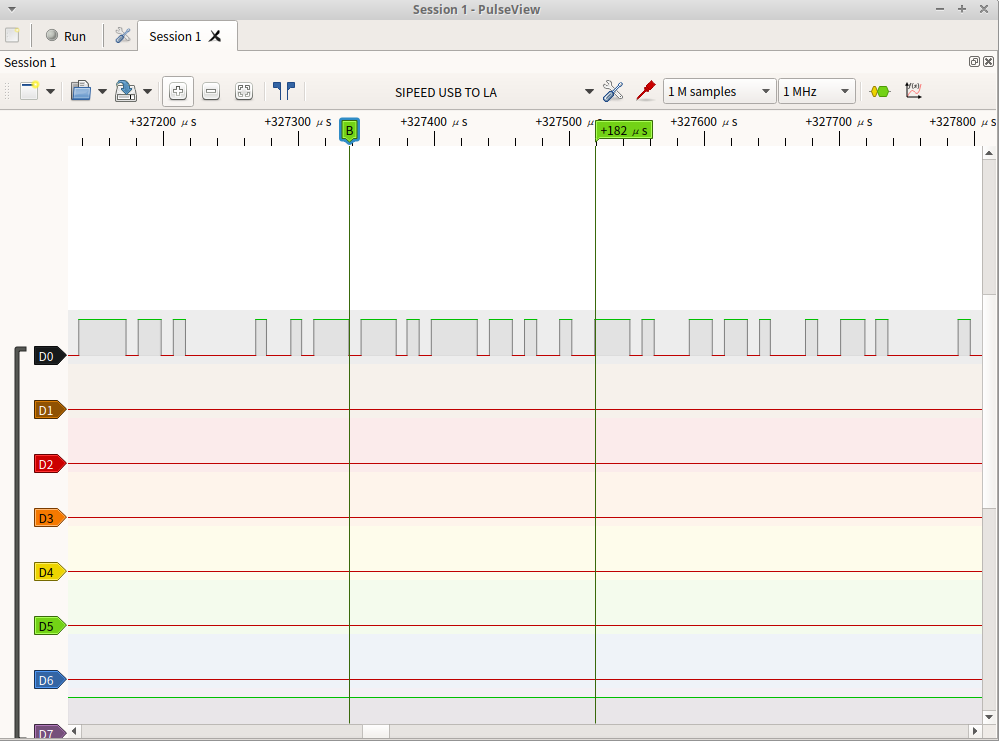This screenshot has height=741, width=999.
Task: Expand the new session dropdown arrow
Action: tap(50, 92)
